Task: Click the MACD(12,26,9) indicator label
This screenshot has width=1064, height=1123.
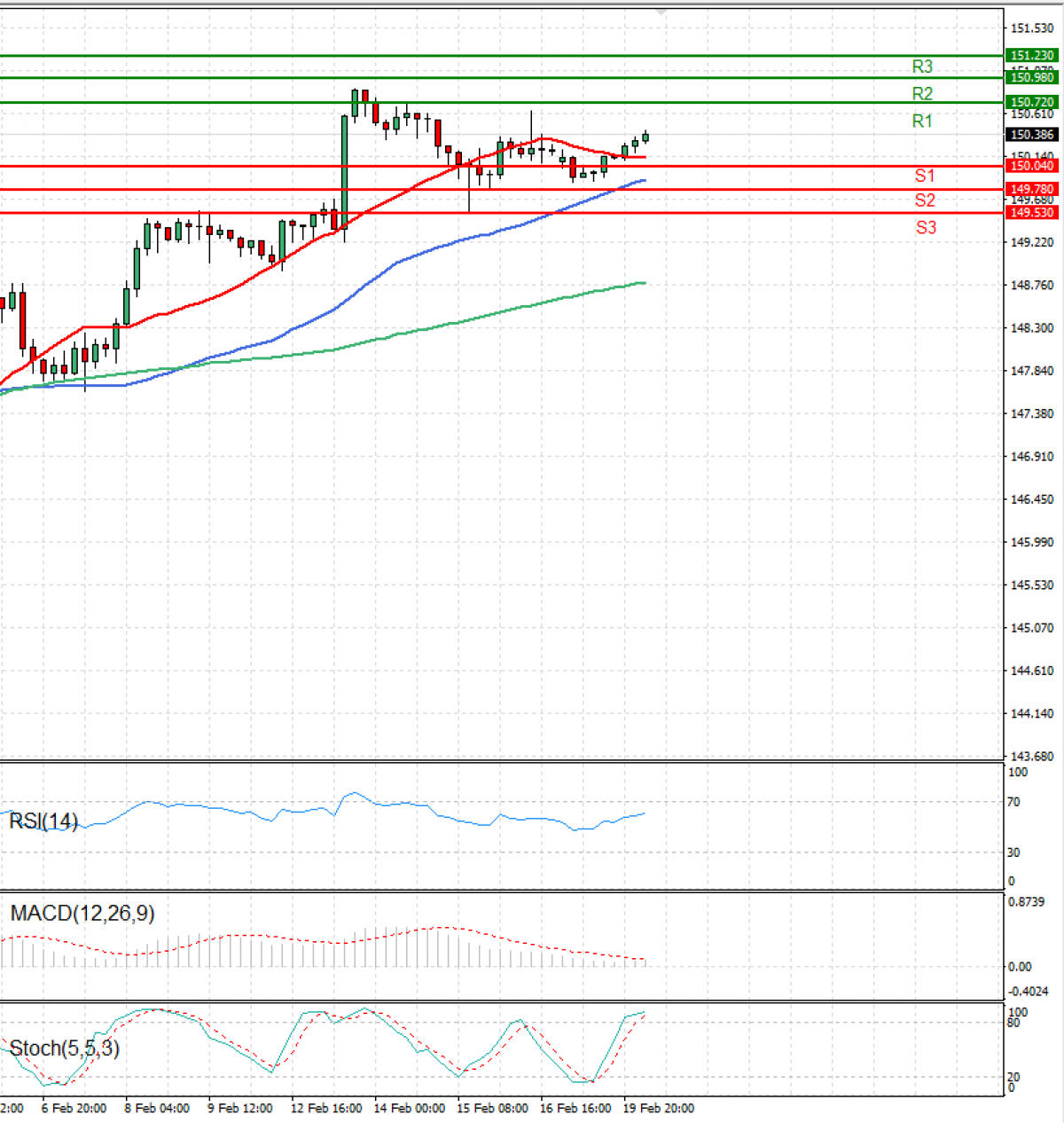Action: point(82,914)
